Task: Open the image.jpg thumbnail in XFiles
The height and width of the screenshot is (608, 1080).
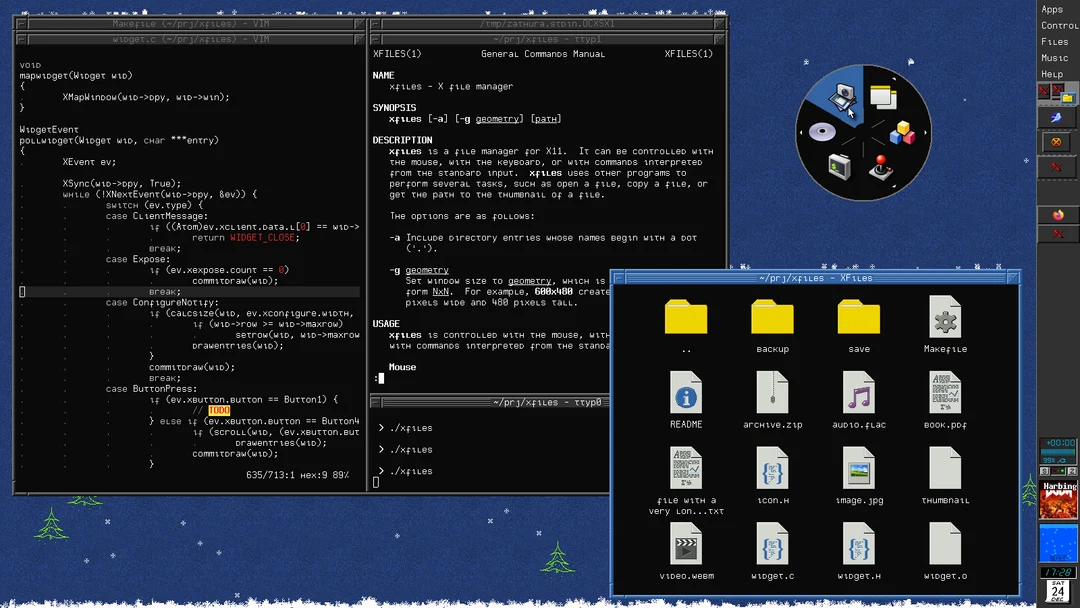Action: tap(858, 468)
